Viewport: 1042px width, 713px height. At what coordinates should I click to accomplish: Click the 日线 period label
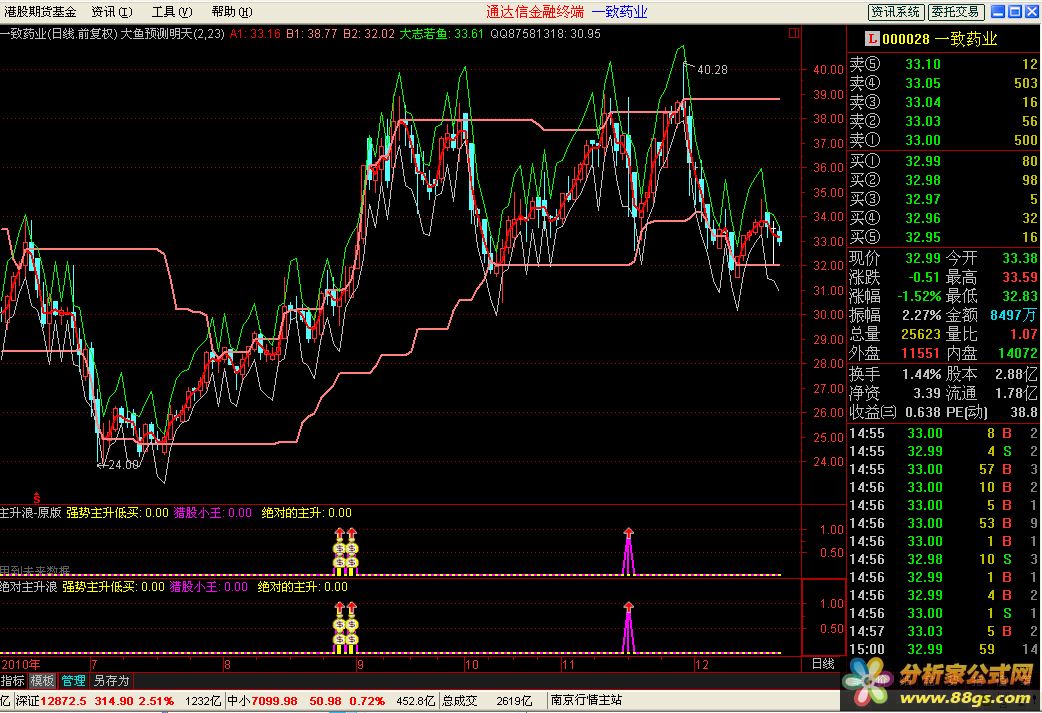[823, 663]
